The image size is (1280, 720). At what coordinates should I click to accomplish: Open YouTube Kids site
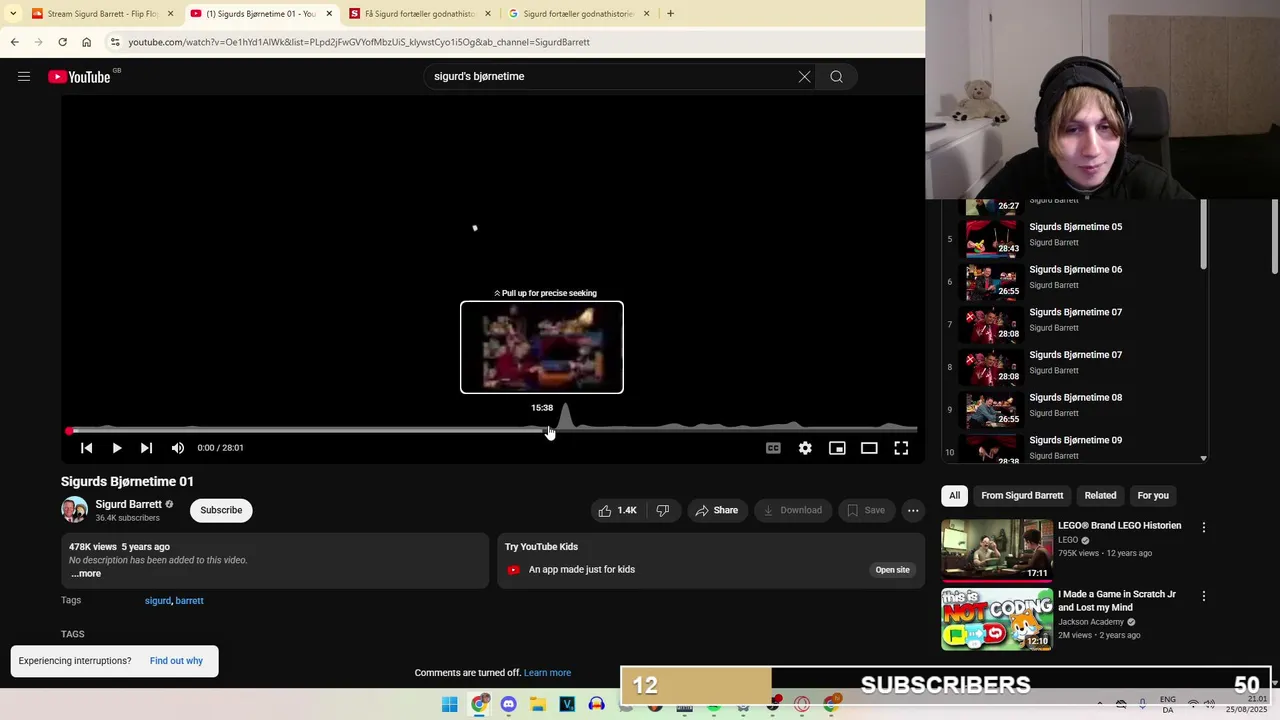tap(892, 570)
